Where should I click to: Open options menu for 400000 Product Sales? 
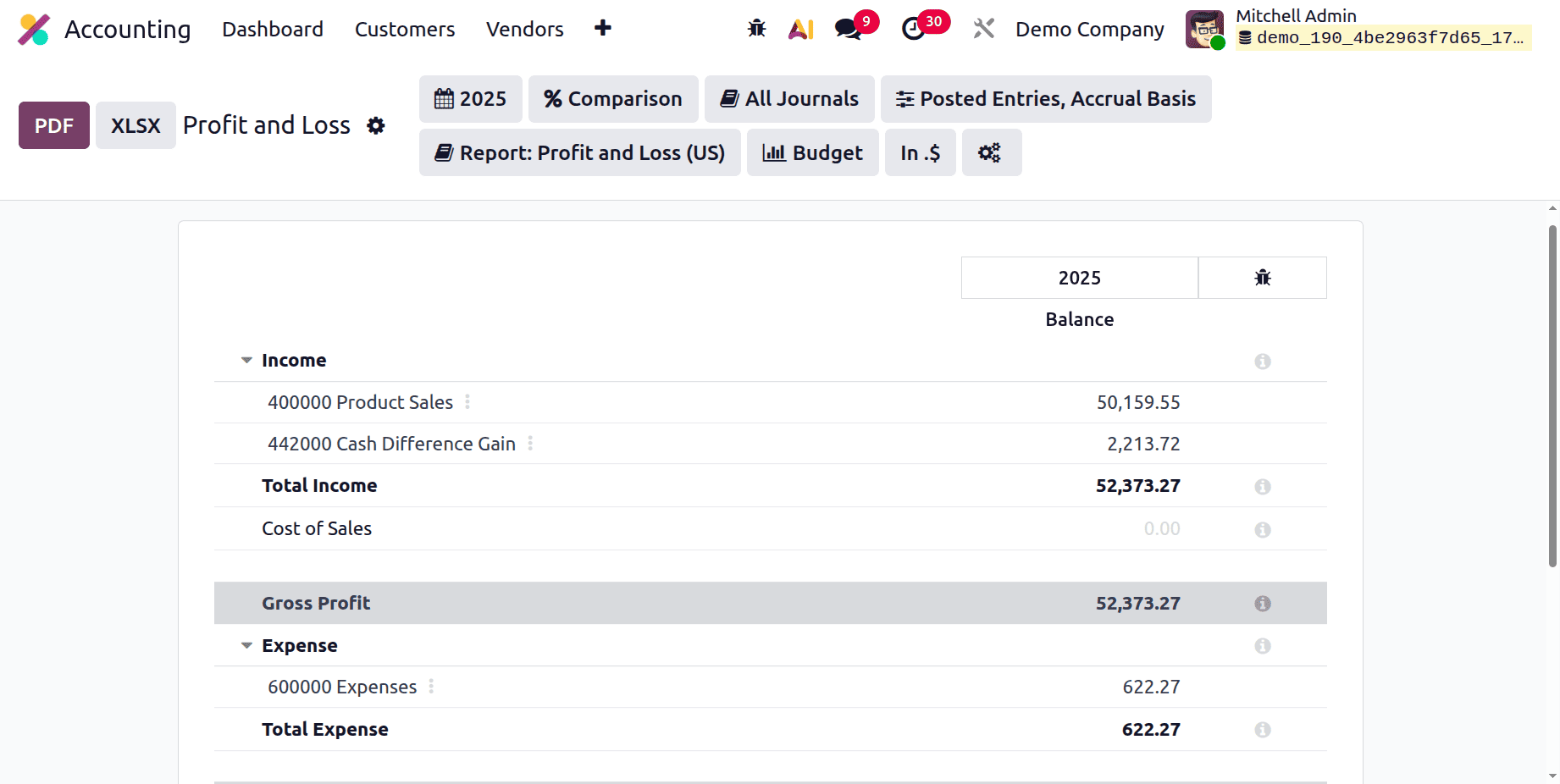click(x=467, y=402)
